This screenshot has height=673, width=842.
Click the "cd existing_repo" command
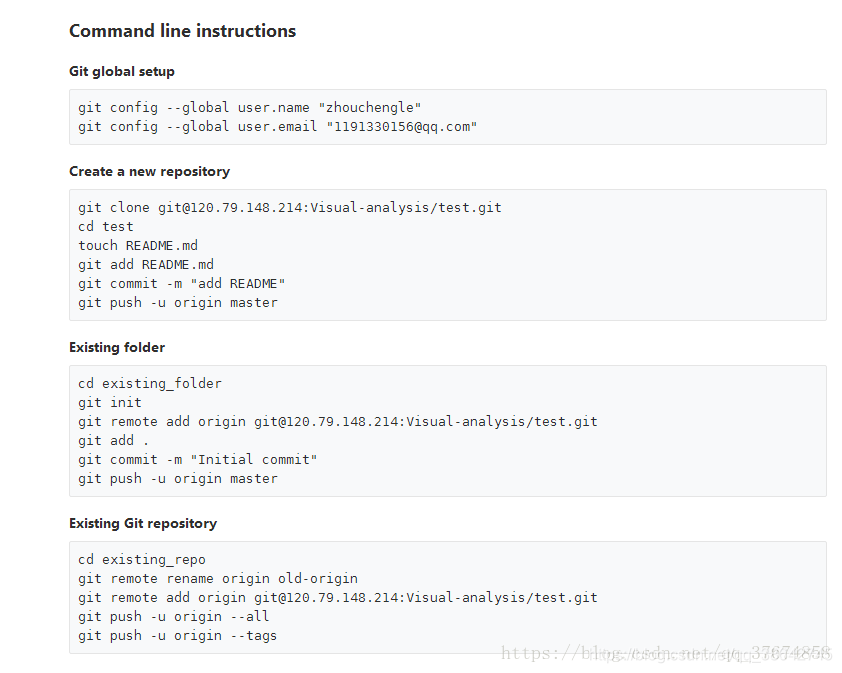[x=142, y=559]
